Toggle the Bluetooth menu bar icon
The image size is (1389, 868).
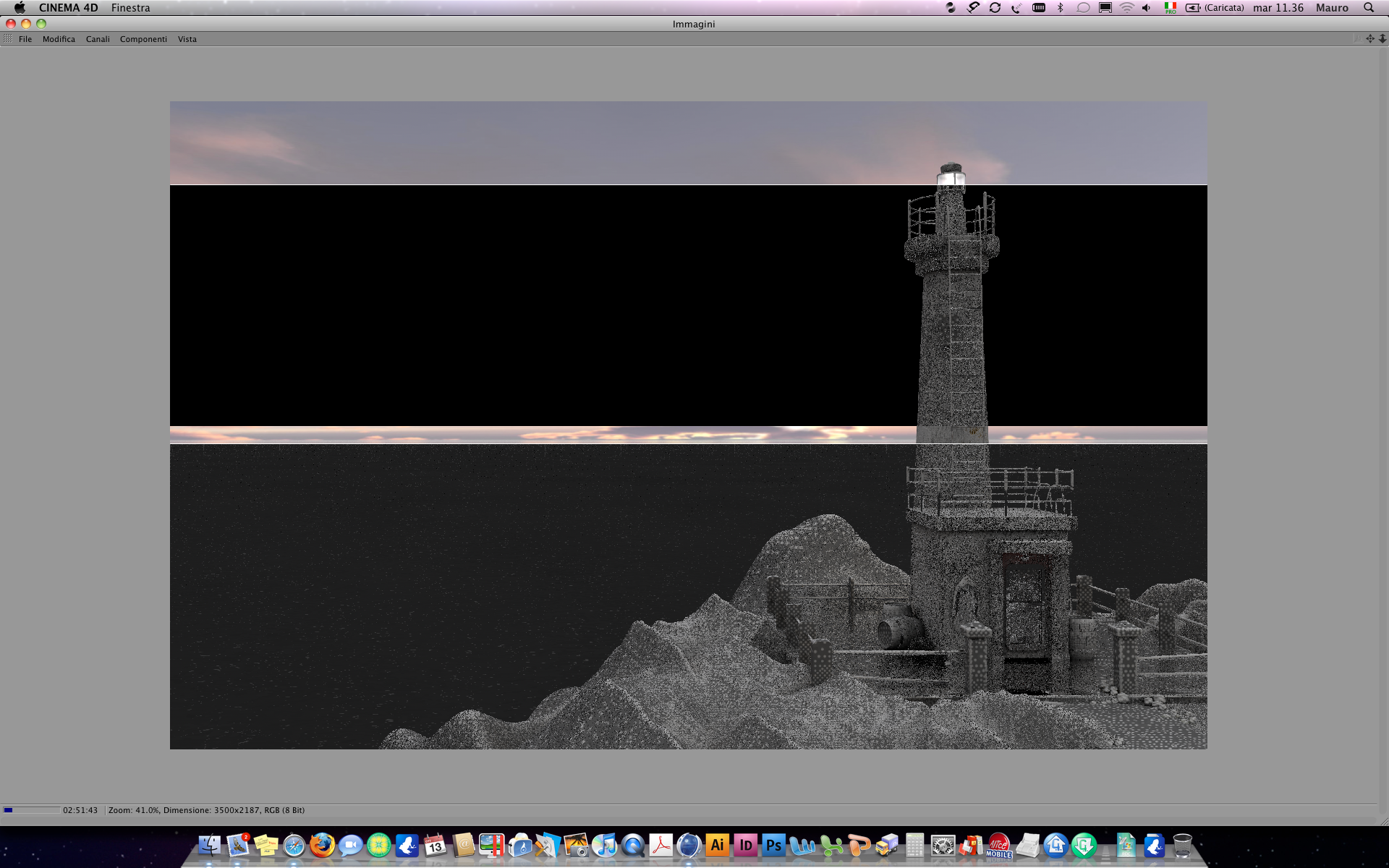[x=1060, y=8]
